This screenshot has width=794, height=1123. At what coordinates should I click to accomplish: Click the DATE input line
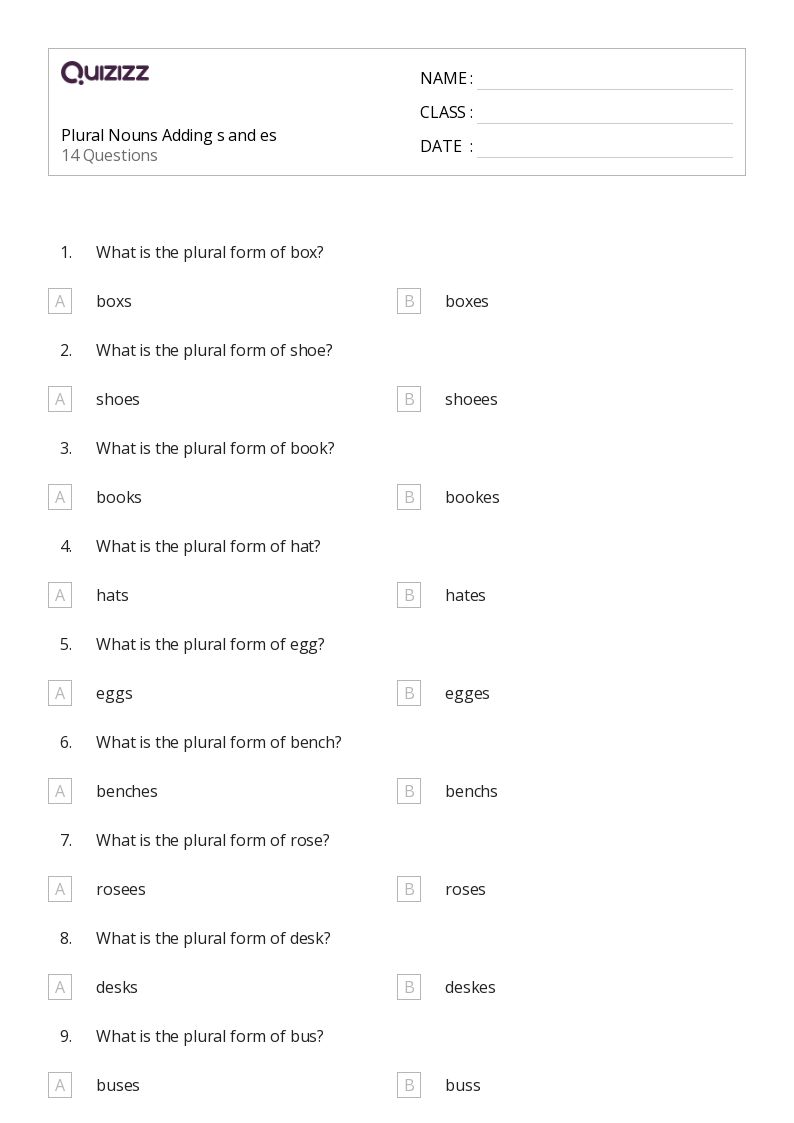coord(605,147)
